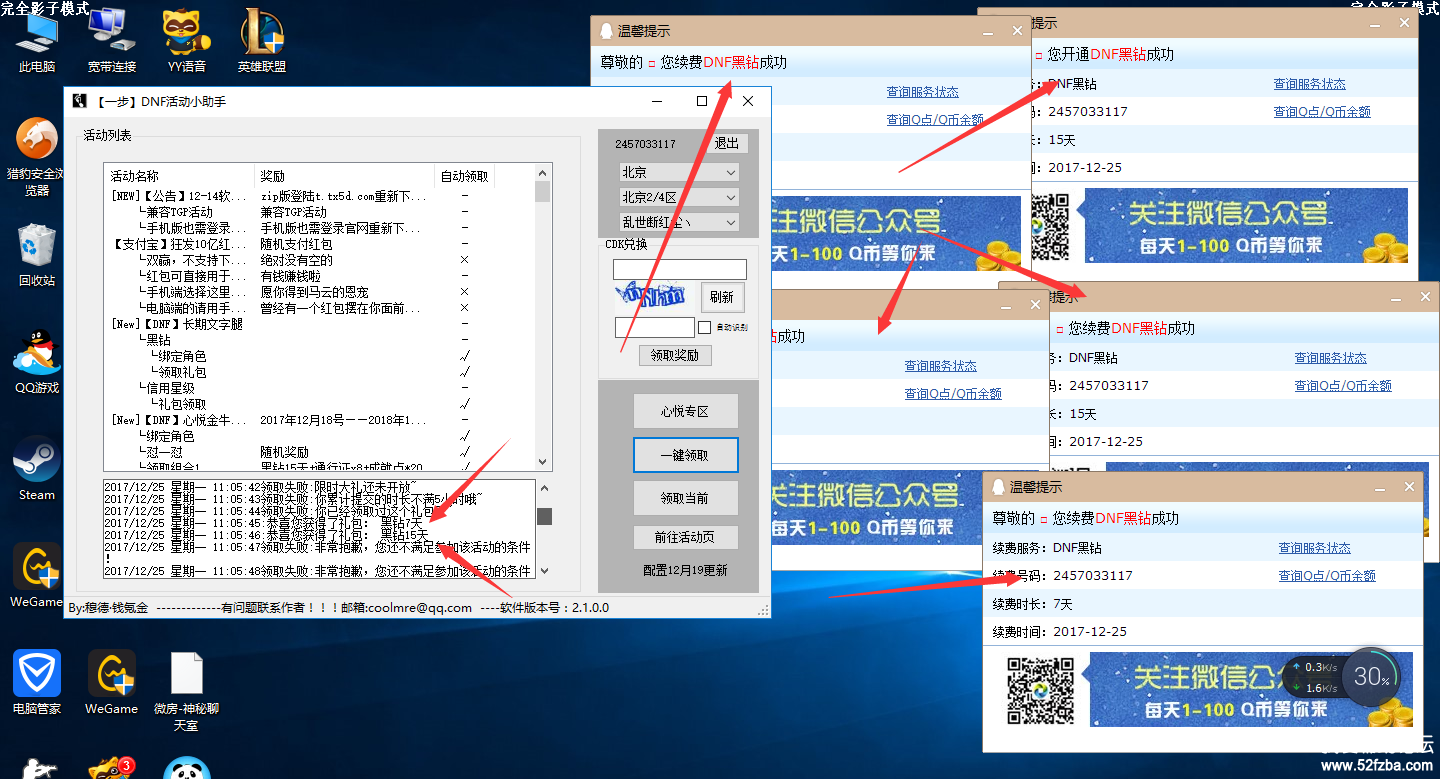
Task: Toggle auto-claim for 双赢,不支持下 row
Action: coord(464,260)
